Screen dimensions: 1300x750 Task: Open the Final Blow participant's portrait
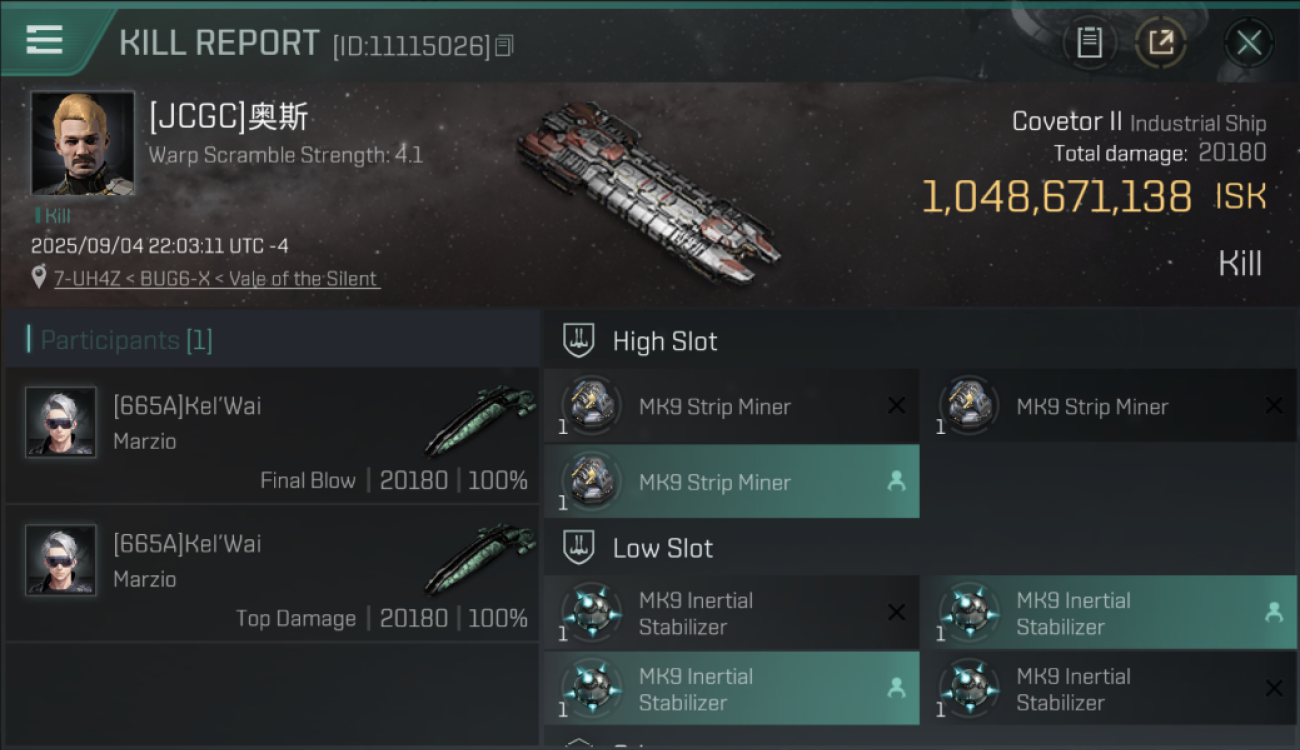(61, 422)
